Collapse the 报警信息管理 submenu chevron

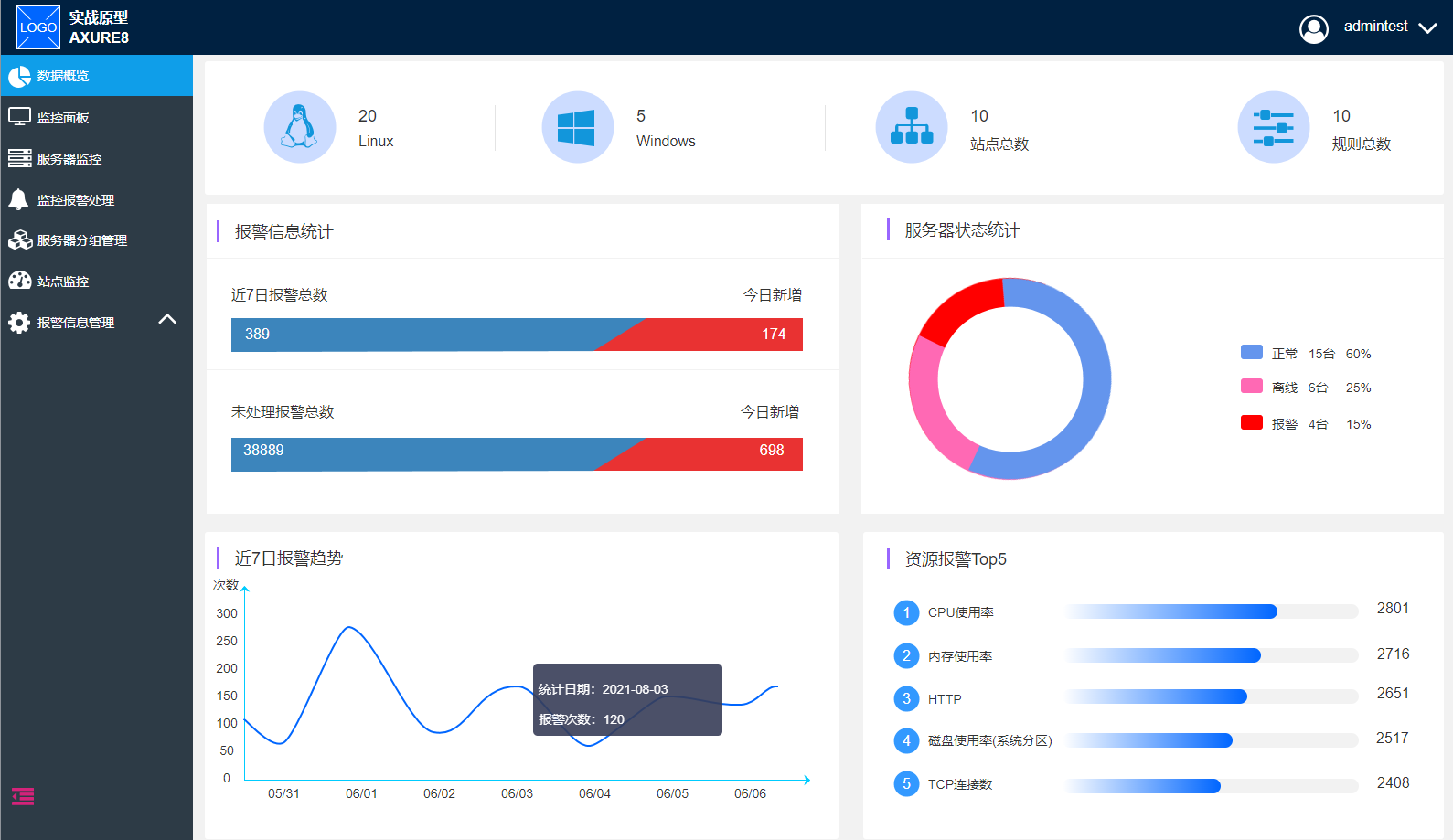pyautogui.click(x=167, y=319)
